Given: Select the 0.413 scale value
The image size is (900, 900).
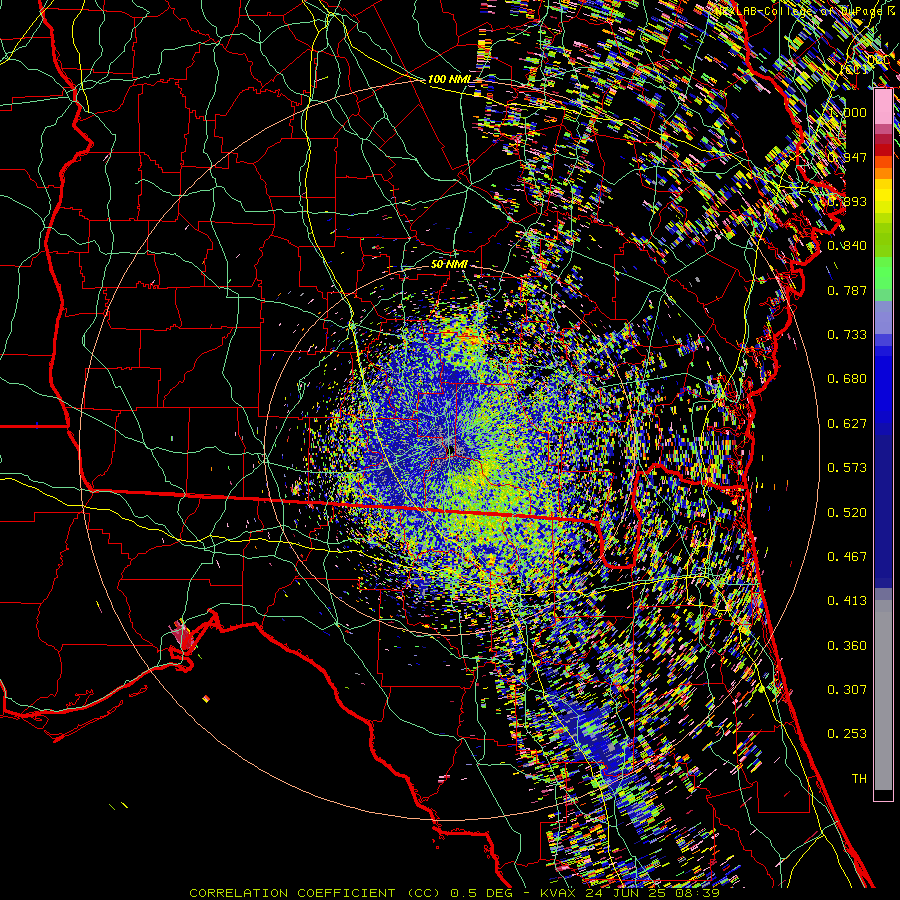Looking at the screenshot, I should (847, 601).
